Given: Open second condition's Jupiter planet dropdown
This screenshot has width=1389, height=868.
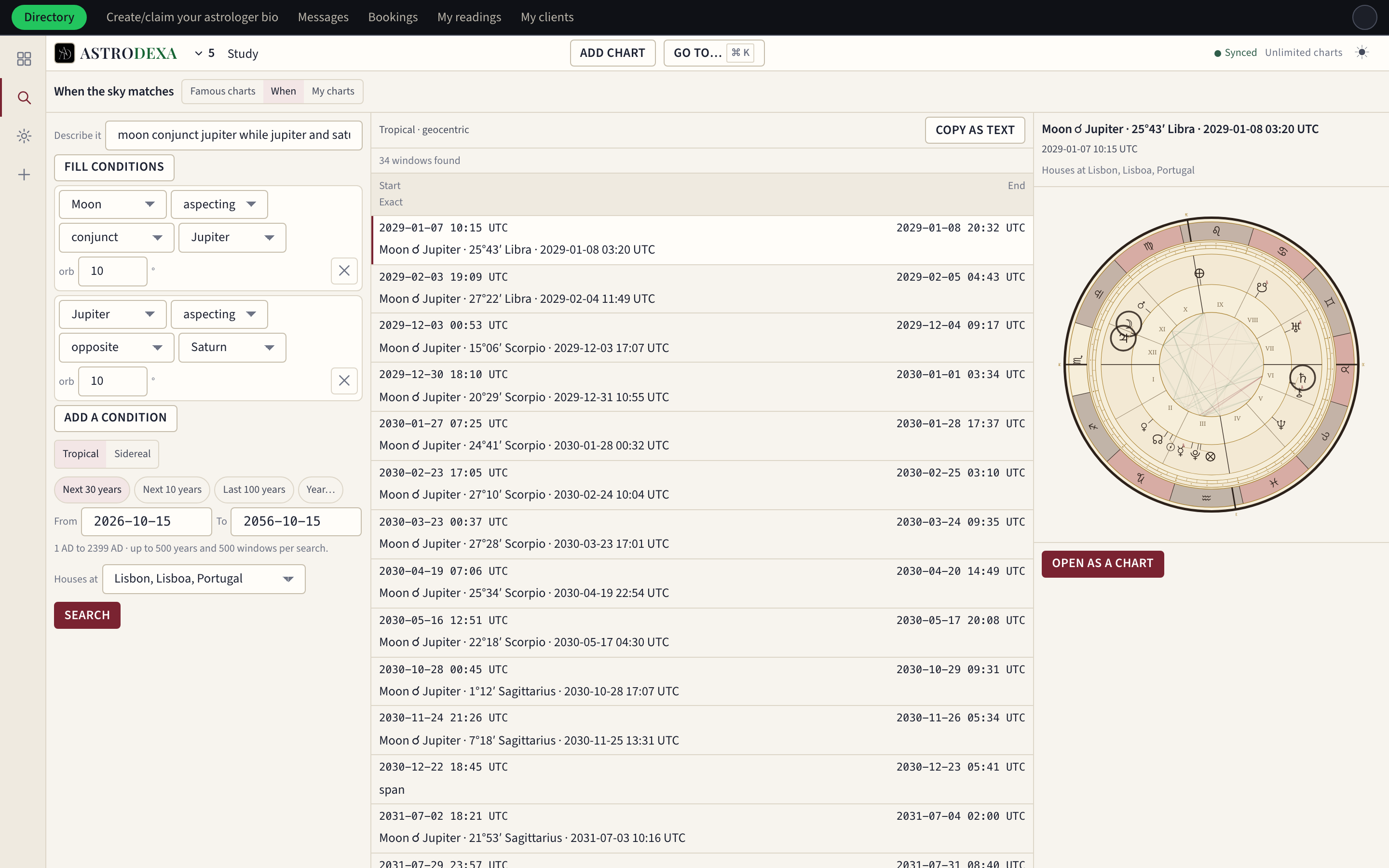Looking at the screenshot, I should pos(112,314).
